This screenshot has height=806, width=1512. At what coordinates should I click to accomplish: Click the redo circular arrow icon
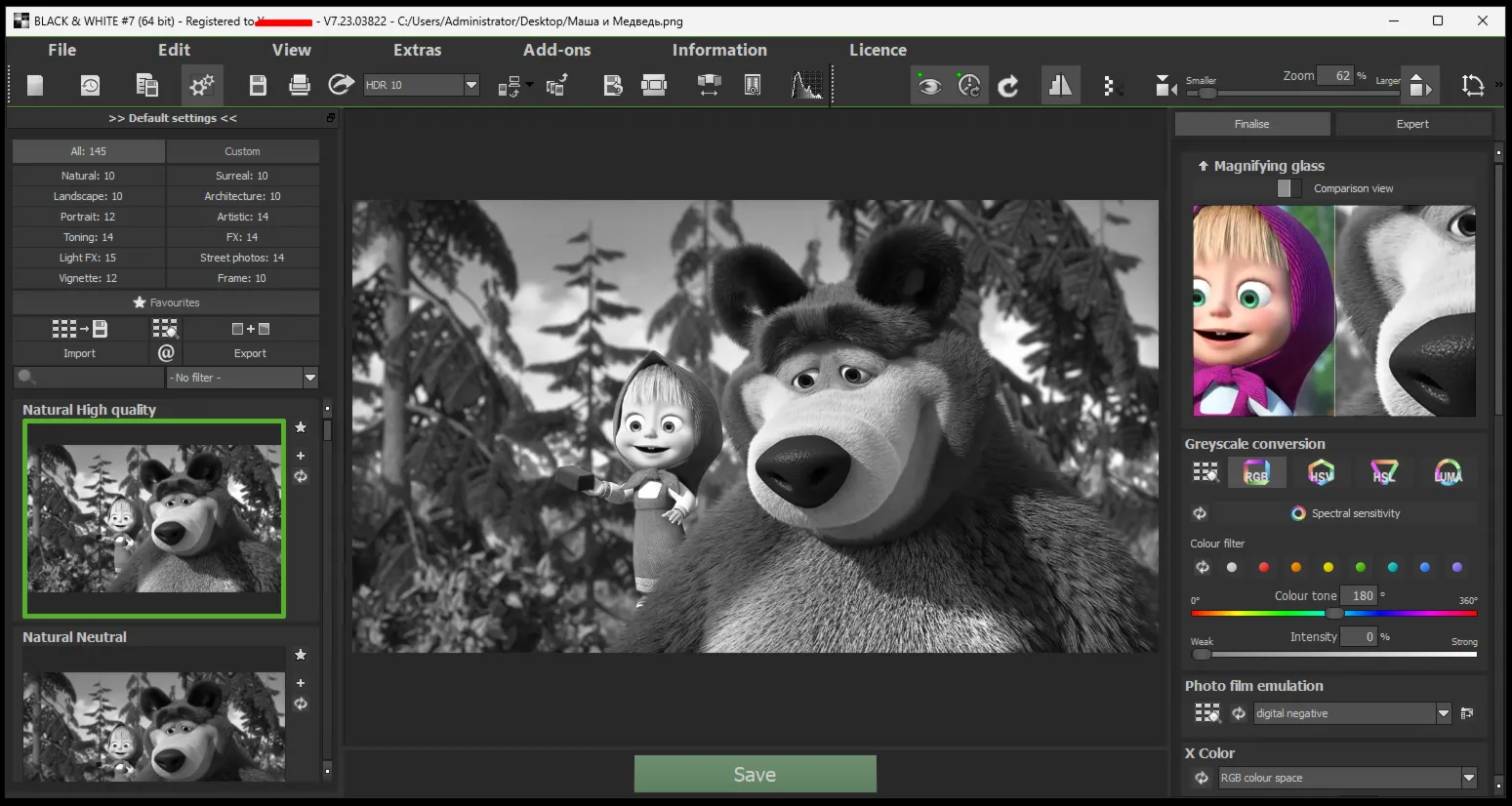1008,86
